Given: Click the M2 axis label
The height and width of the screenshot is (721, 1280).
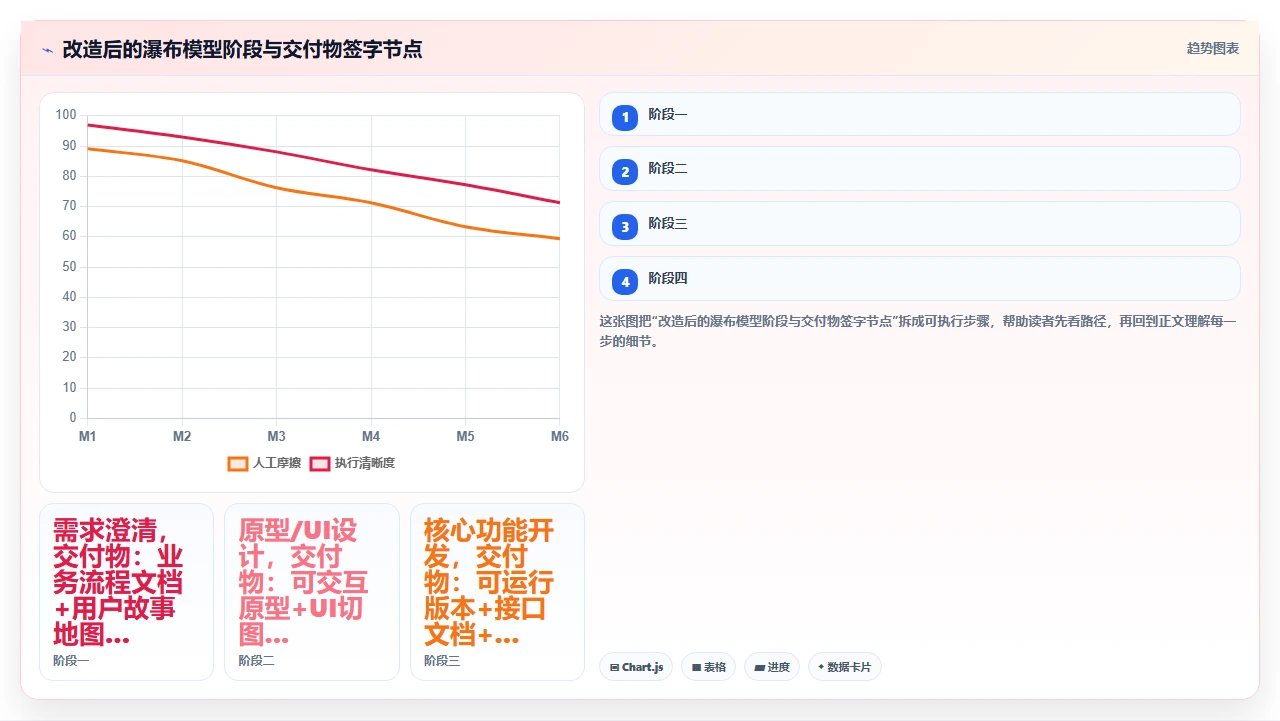Looking at the screenshot, I should click(182, 436).
